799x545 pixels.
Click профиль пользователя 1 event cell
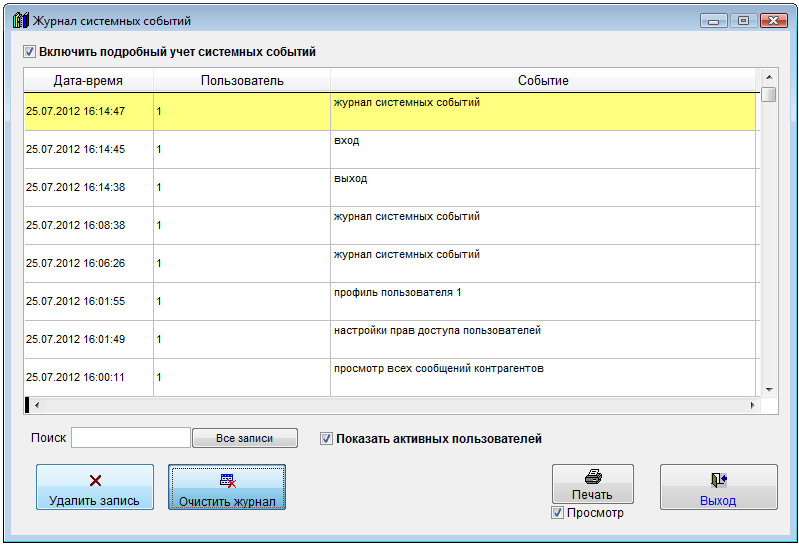543,302
